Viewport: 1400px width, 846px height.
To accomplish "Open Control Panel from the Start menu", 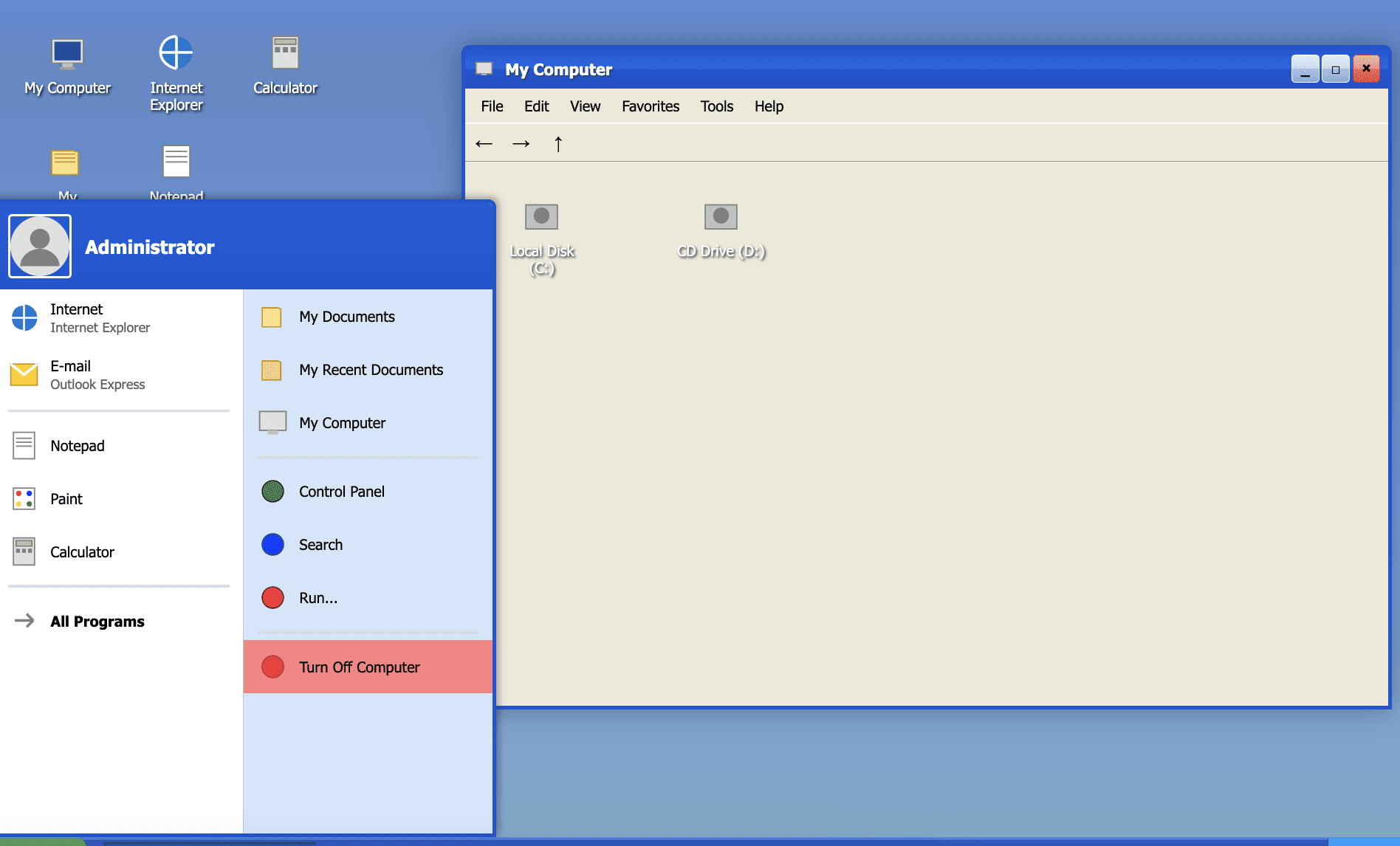I will coord(341,491).
